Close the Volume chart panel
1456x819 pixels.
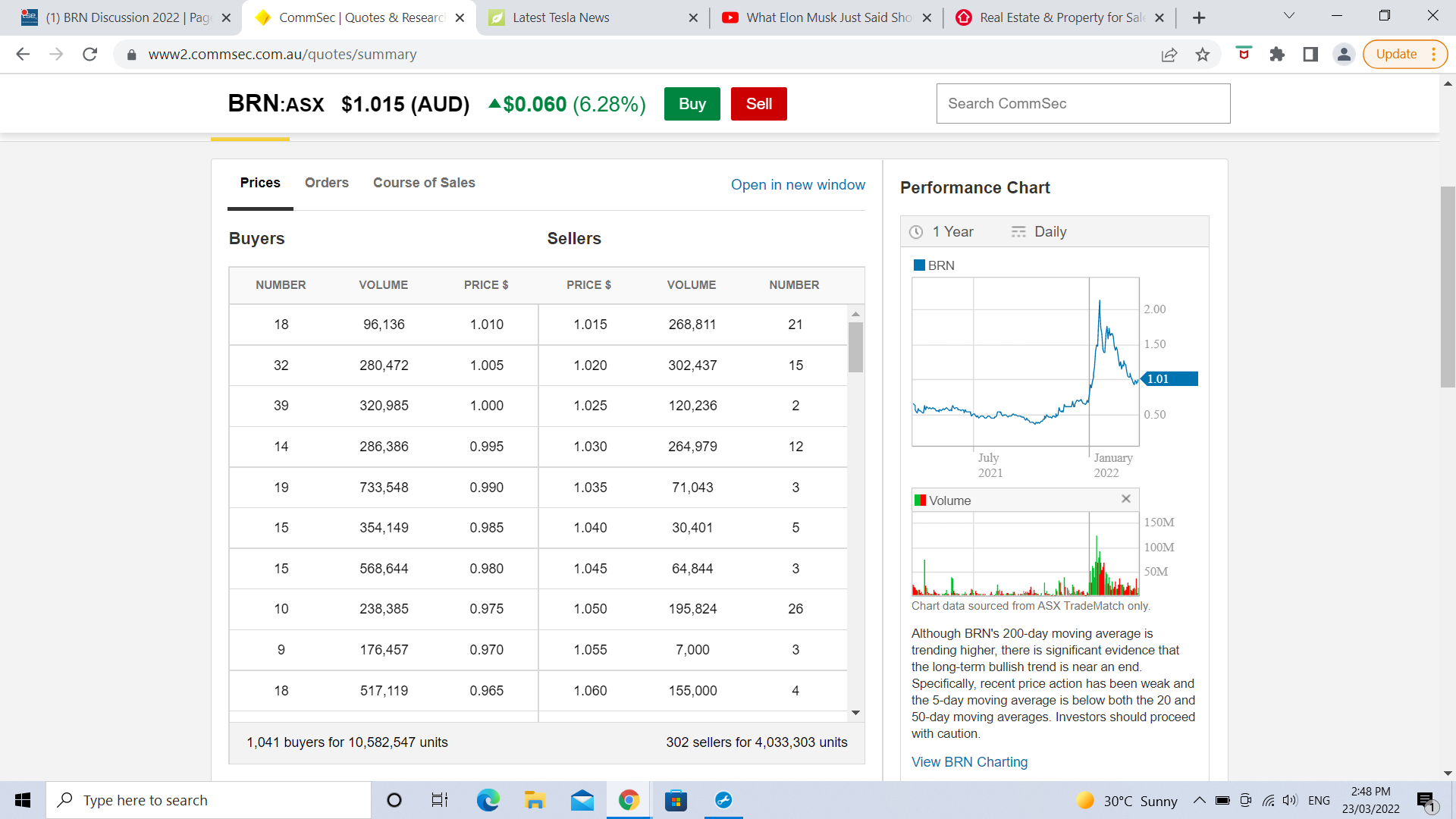pyautogui.click(x=1126, y=499)
